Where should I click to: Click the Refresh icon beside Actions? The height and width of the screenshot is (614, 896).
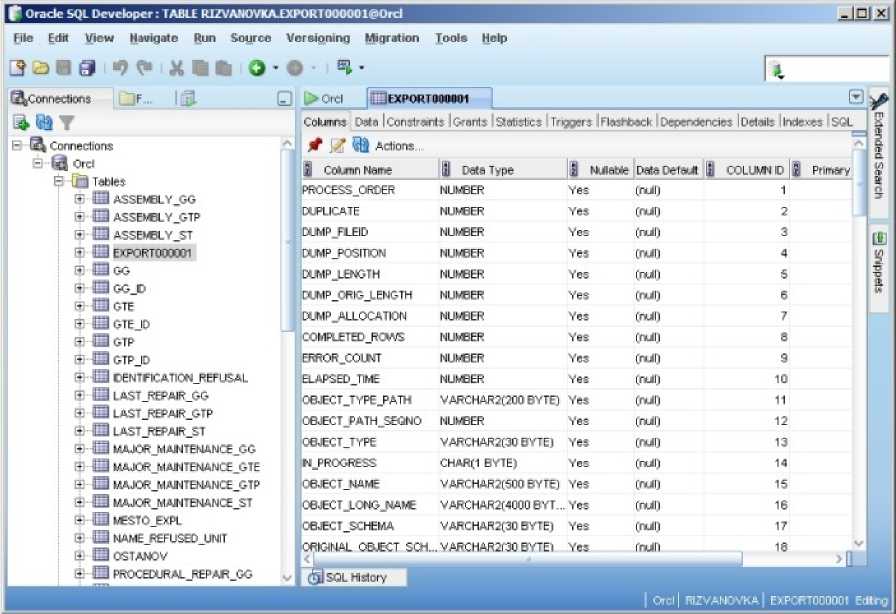click(361, 145)
